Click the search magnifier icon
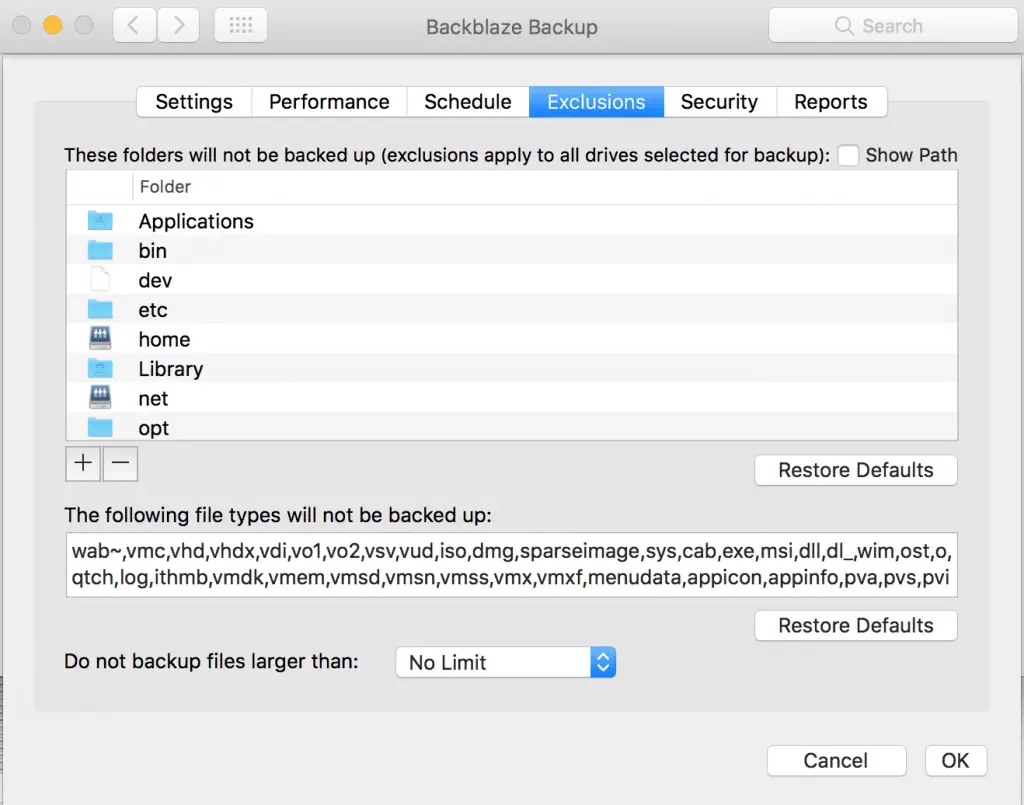The image size is (1024, 805). tap(844, 26)
